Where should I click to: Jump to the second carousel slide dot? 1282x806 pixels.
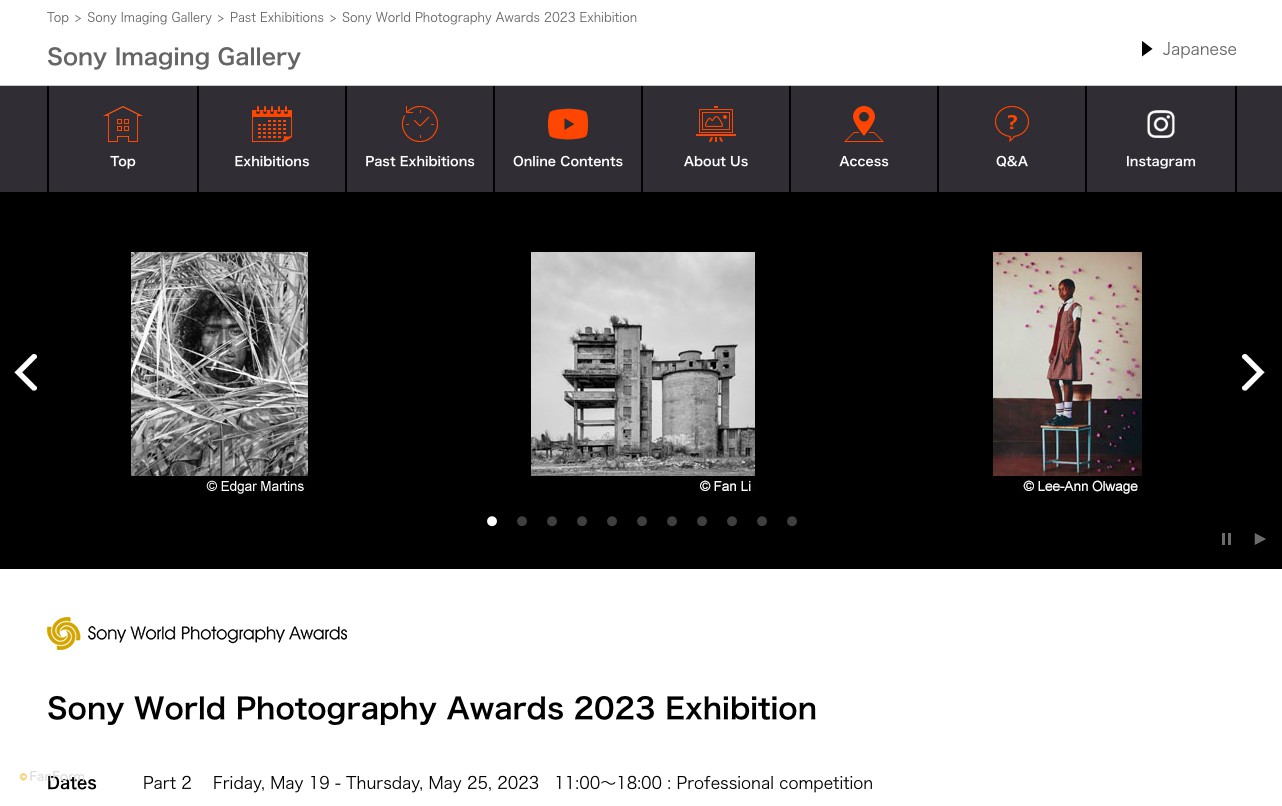pyautogui.click(x=522, y=521)
